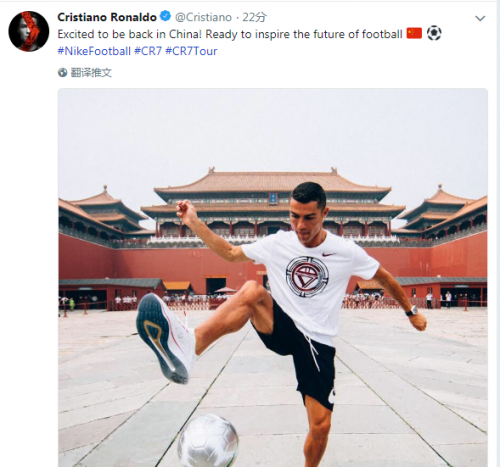Open the #NikeFootball hashtag
This screenshot has height=467, width=500.
point(94,51)
